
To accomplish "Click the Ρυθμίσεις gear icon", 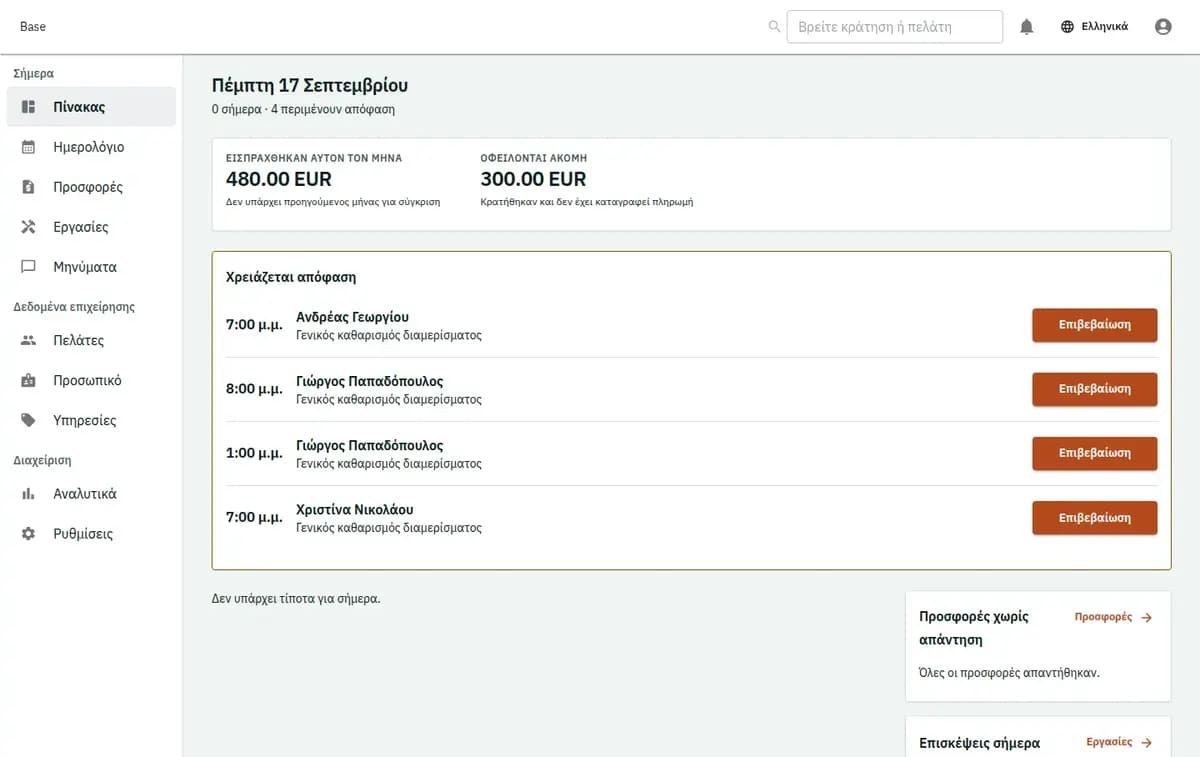I will (29, 534).
